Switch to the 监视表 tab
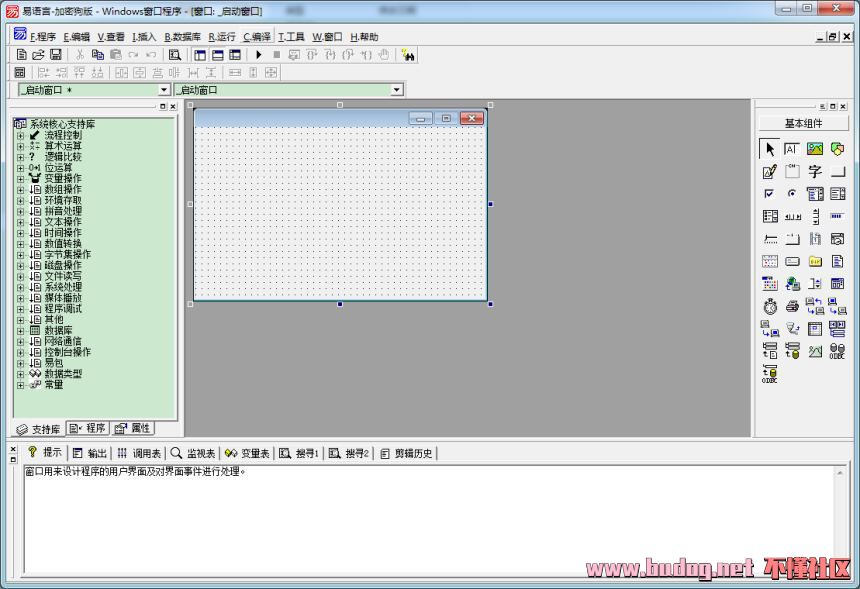This screenshot has height=589, width=860. point(193,453)
